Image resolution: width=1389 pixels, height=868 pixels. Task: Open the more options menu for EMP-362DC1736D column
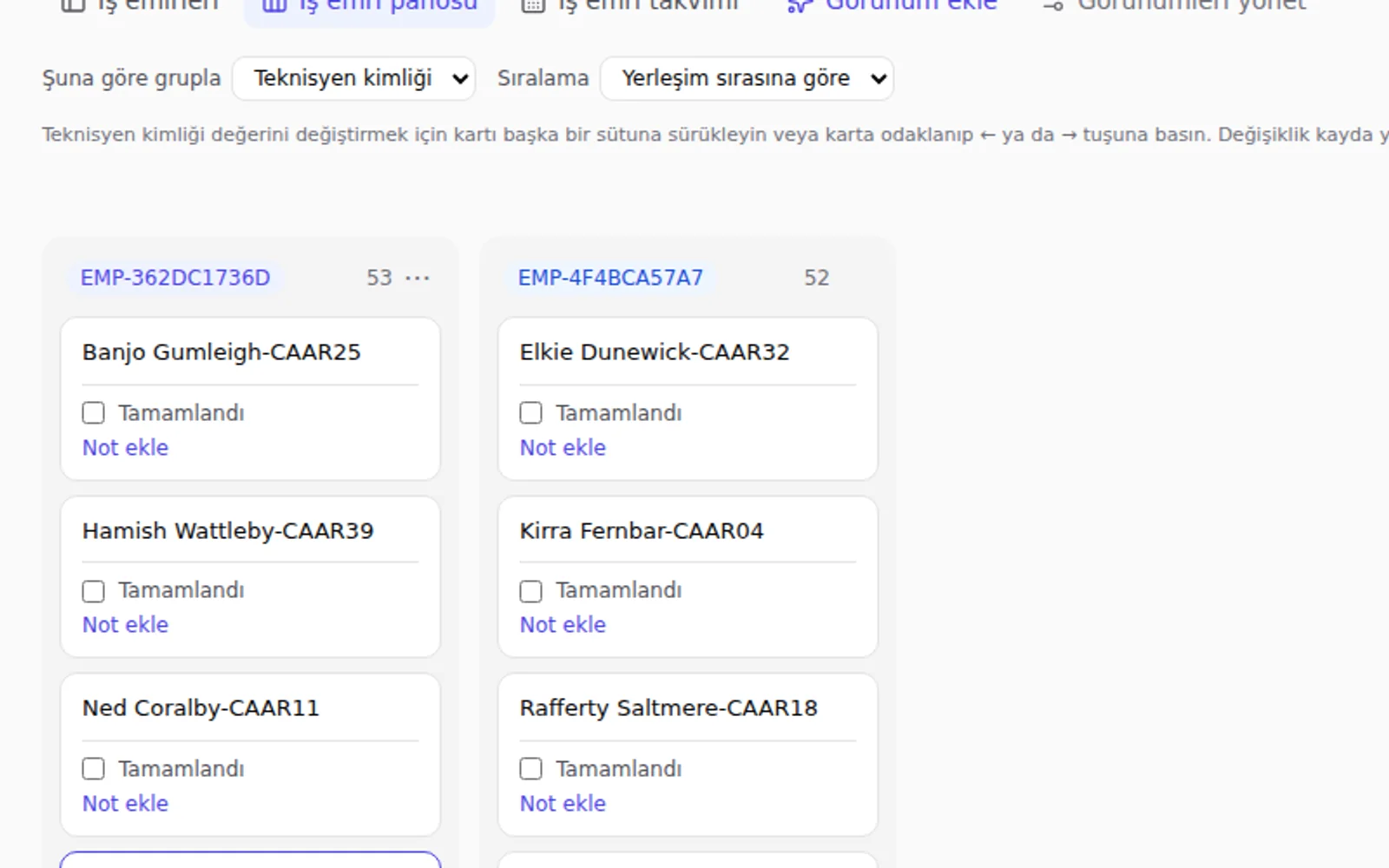click(x=418, y=278)
